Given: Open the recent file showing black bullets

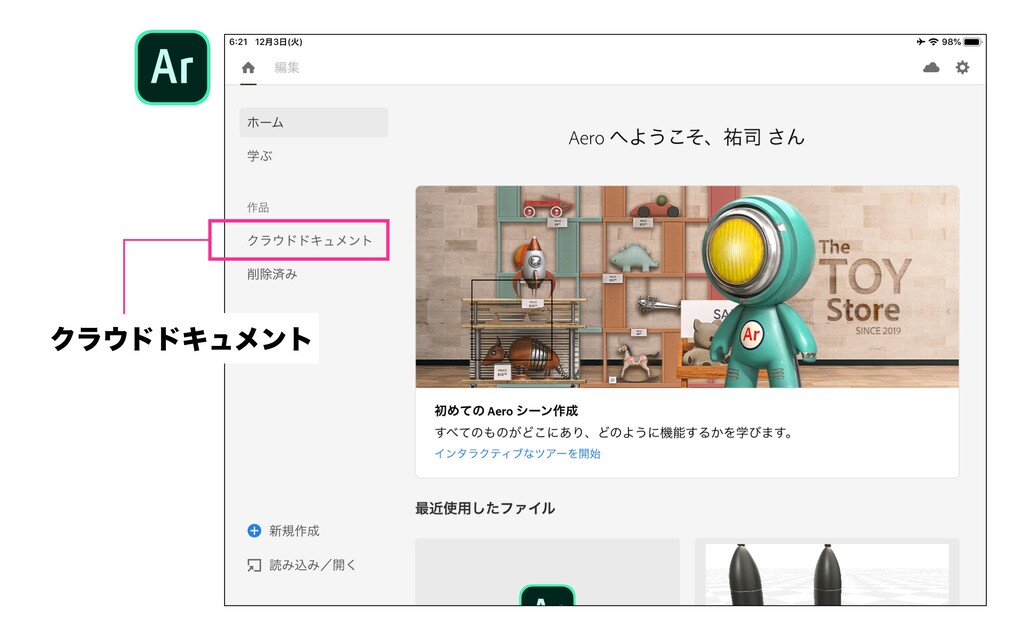Looking at the screenshot, I should pyautogui.click(x=827, y=572).
